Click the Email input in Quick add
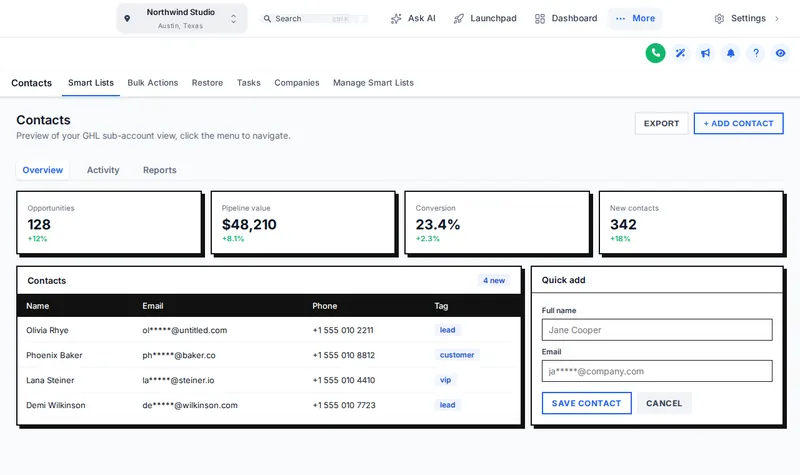Image resolution: width=800 pixels, height=475 pixels. [x=657, y=371]
